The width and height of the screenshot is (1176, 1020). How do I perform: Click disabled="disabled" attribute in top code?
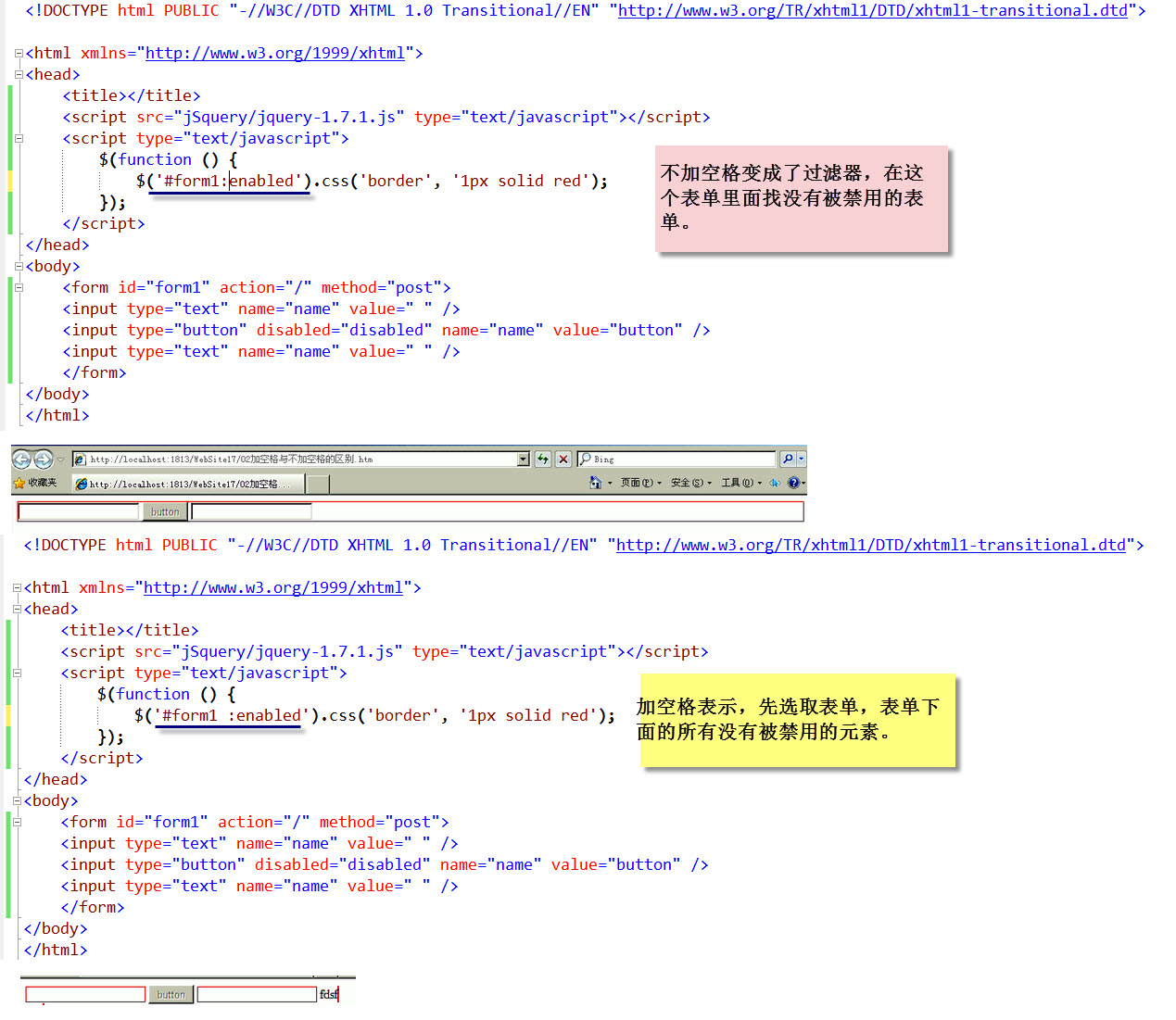pos(345,331)
